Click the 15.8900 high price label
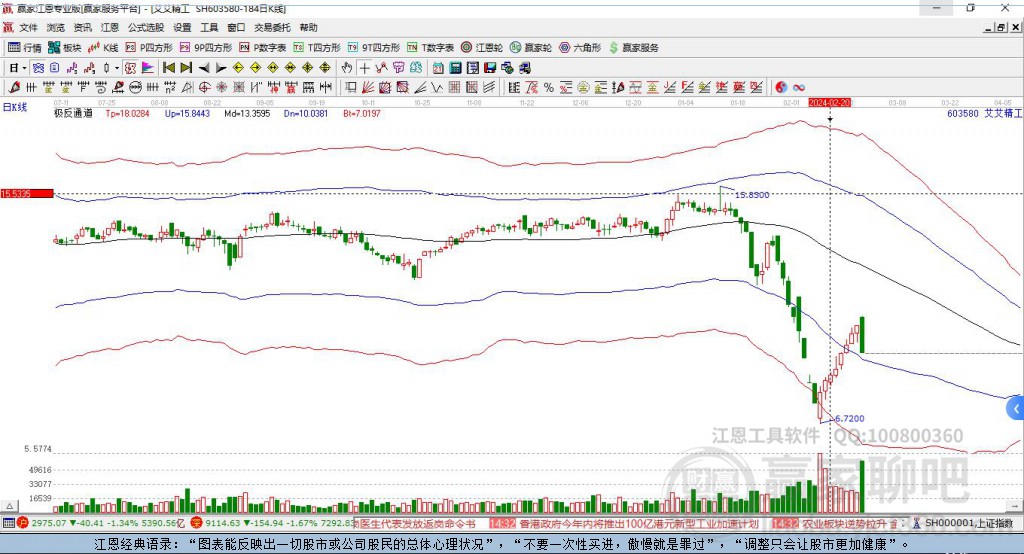The image size is (1024, 554). click(x=752, y=195)
